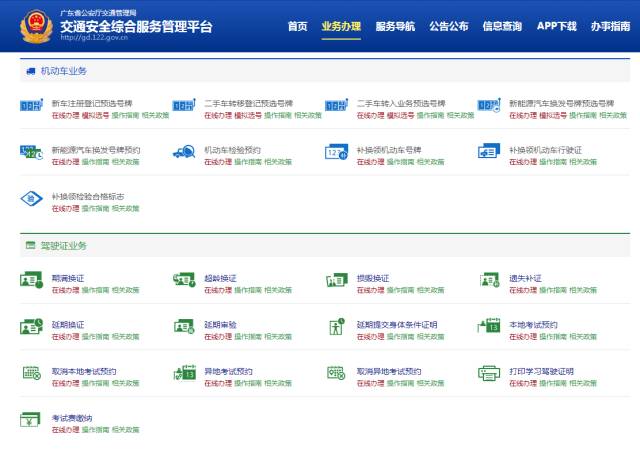Click 在线办理 under 遗失补证
This screenshot has height=449, width=640.
coord(522,289)
